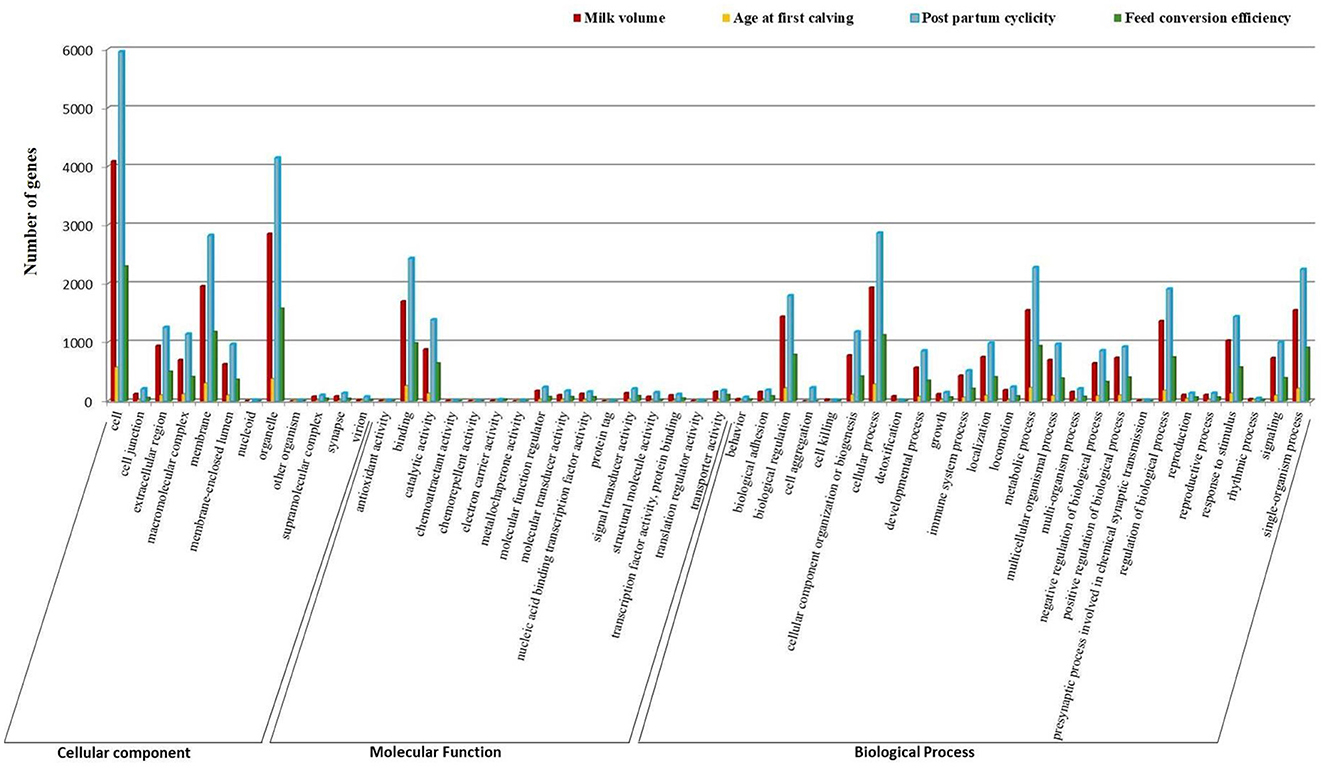The height and width of the screenshot is (768, 1325).
Task: Select the green Feed conversion efficiency swatch
Action: (1116, 18)
